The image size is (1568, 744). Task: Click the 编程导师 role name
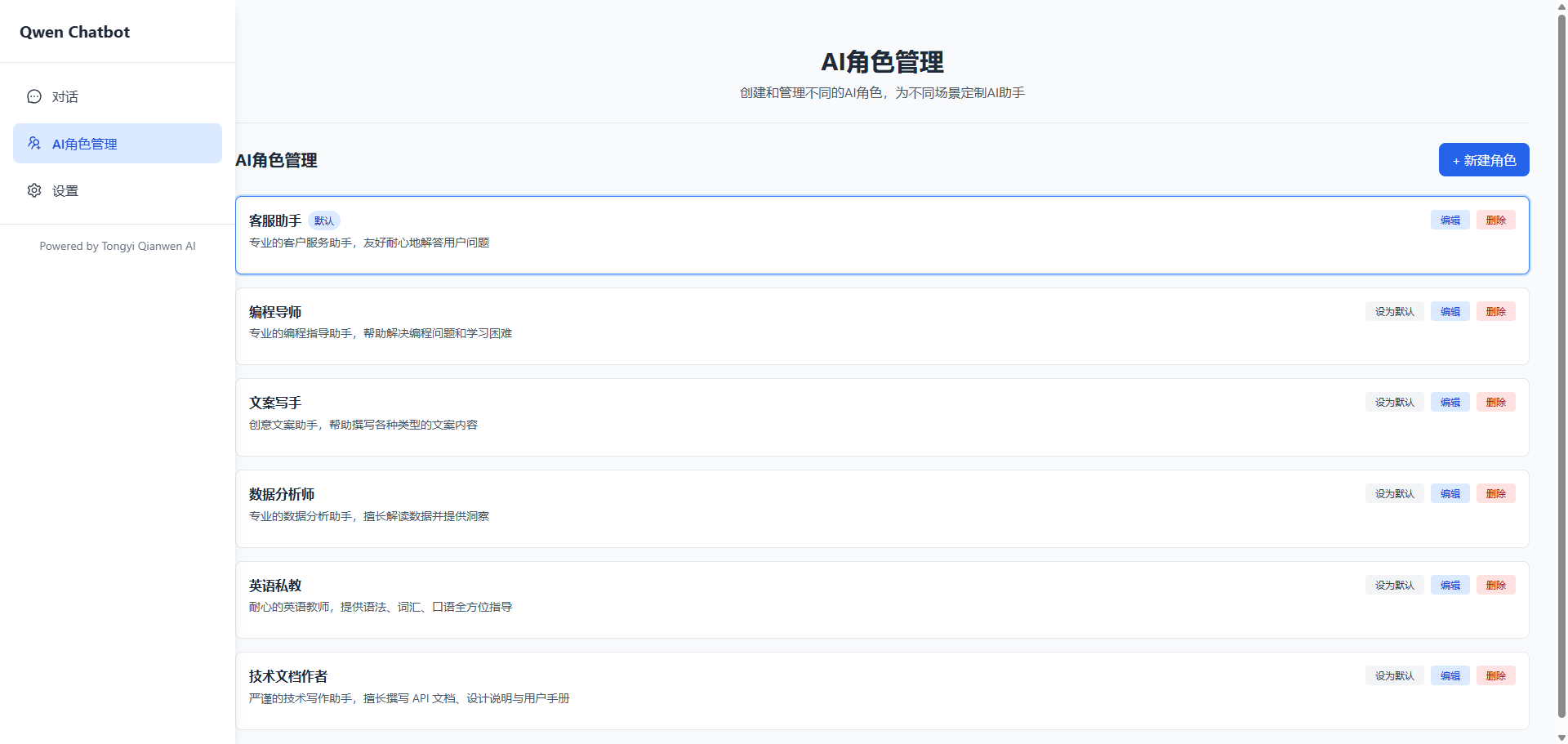click(275, 312)
